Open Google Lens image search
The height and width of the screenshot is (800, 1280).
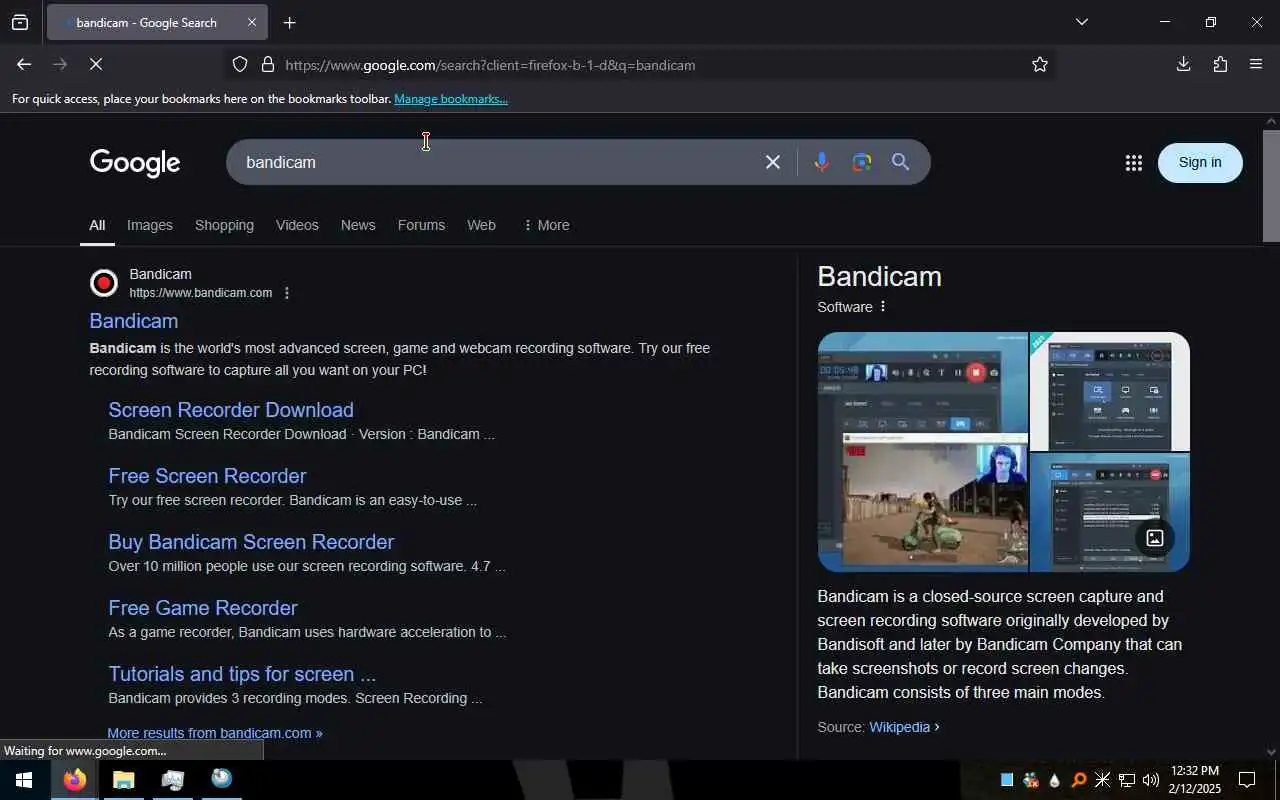[x=862, y=162]
